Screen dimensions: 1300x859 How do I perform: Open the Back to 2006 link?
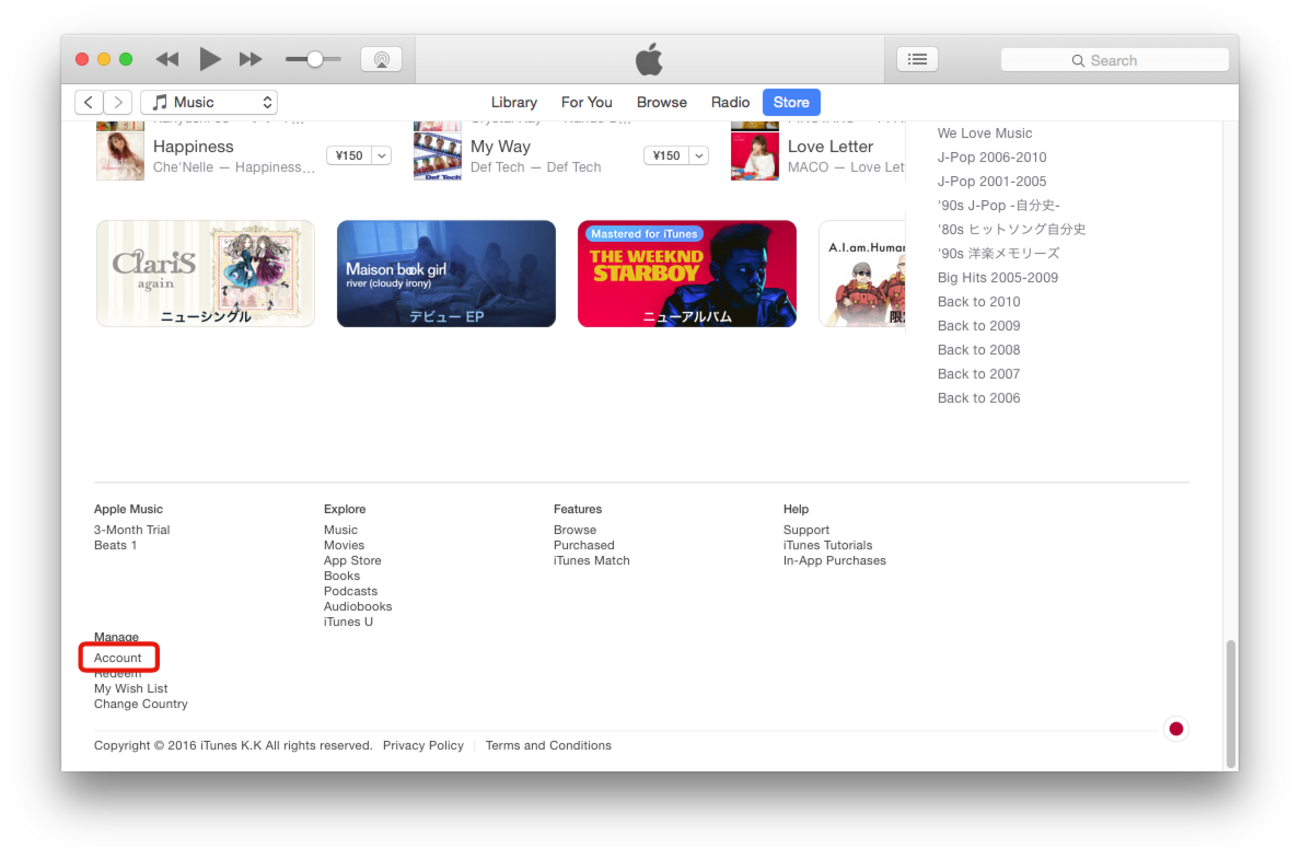point(979,397)
